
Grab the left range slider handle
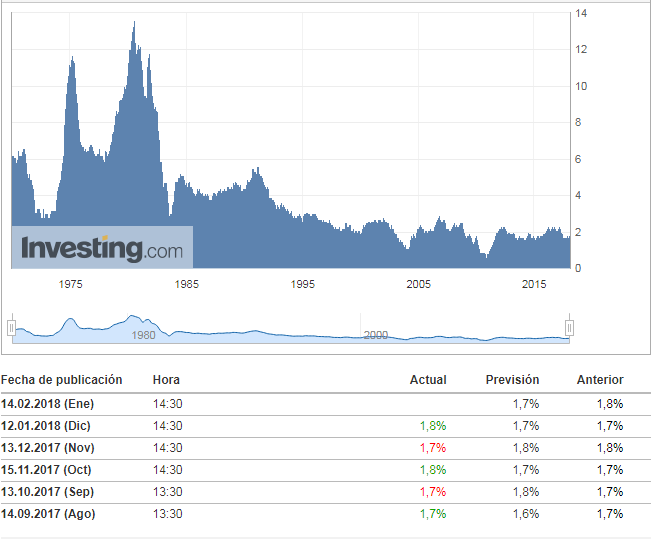coord(11,327)
